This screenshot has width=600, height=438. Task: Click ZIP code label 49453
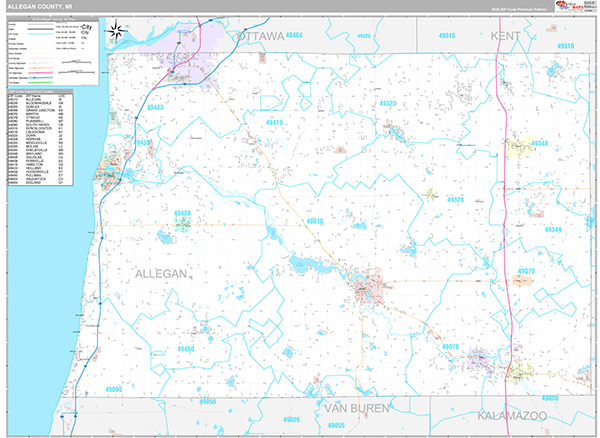click(x=142, y=143)
